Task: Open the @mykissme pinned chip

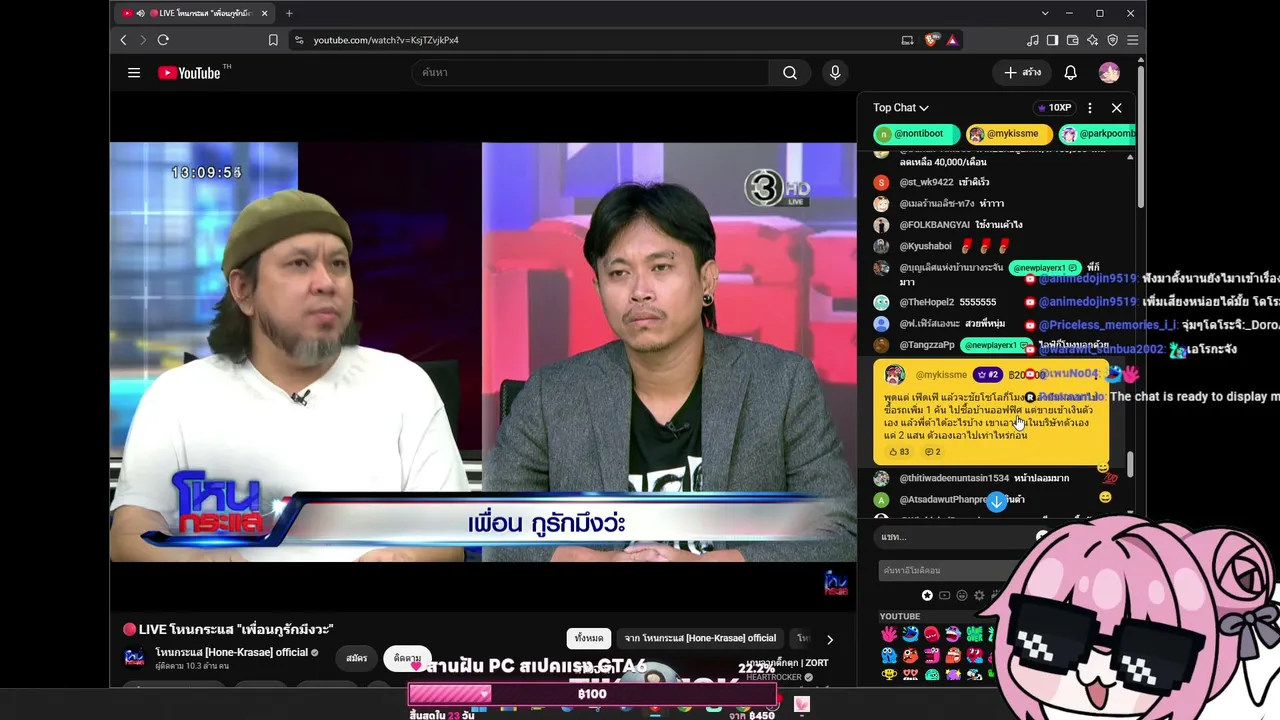Action: click(x=1009, y=134)
